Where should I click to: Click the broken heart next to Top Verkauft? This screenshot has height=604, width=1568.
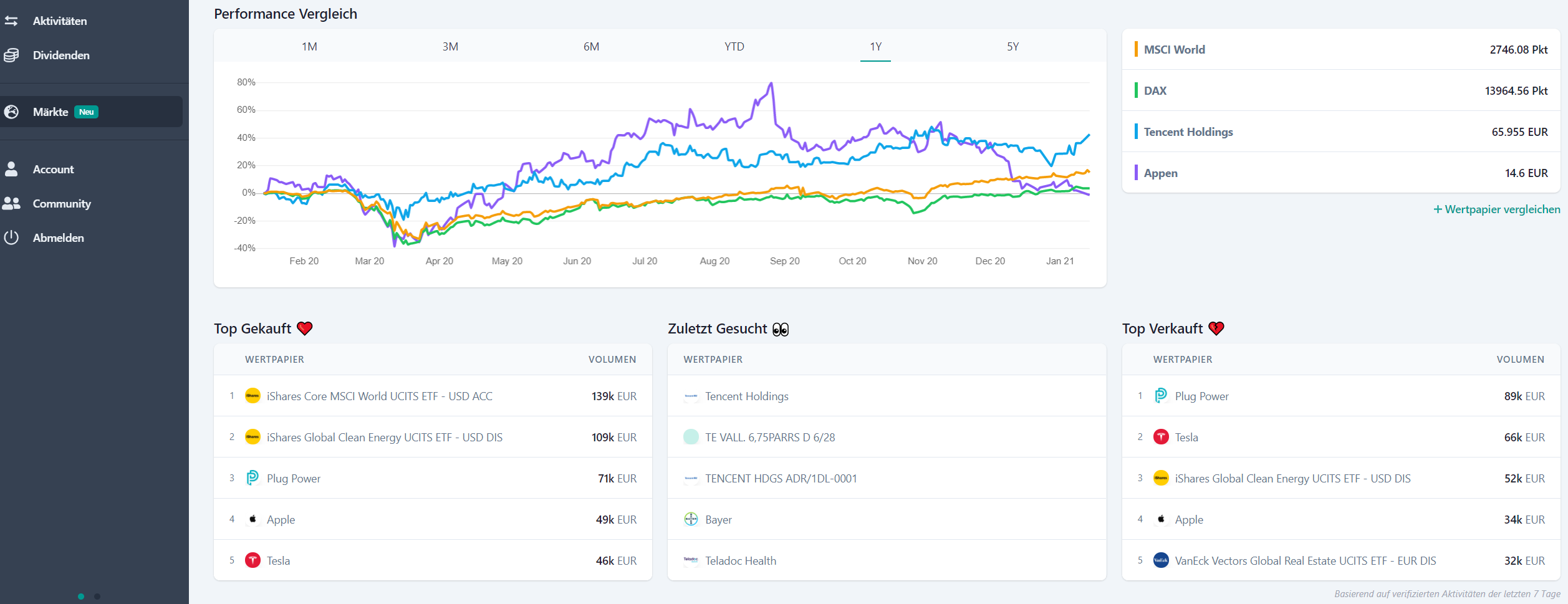(x=1216, y=328)
